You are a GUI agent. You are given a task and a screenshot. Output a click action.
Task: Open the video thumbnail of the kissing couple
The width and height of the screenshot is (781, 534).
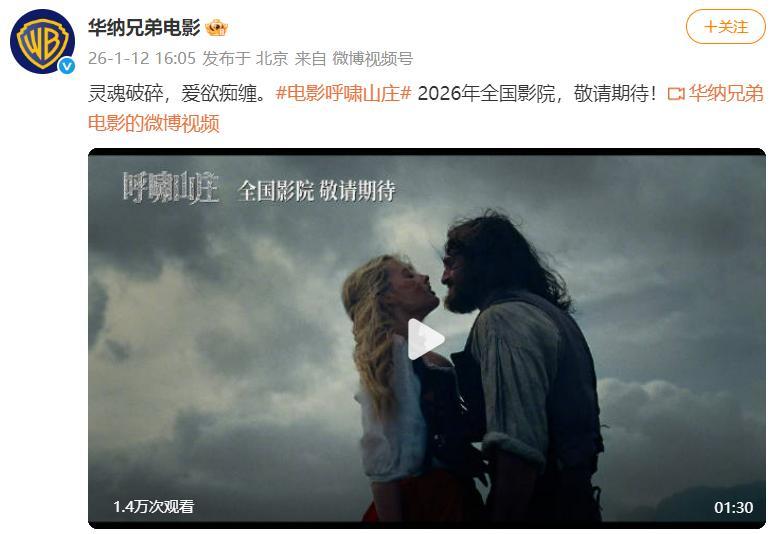click(x=427, y=338)
